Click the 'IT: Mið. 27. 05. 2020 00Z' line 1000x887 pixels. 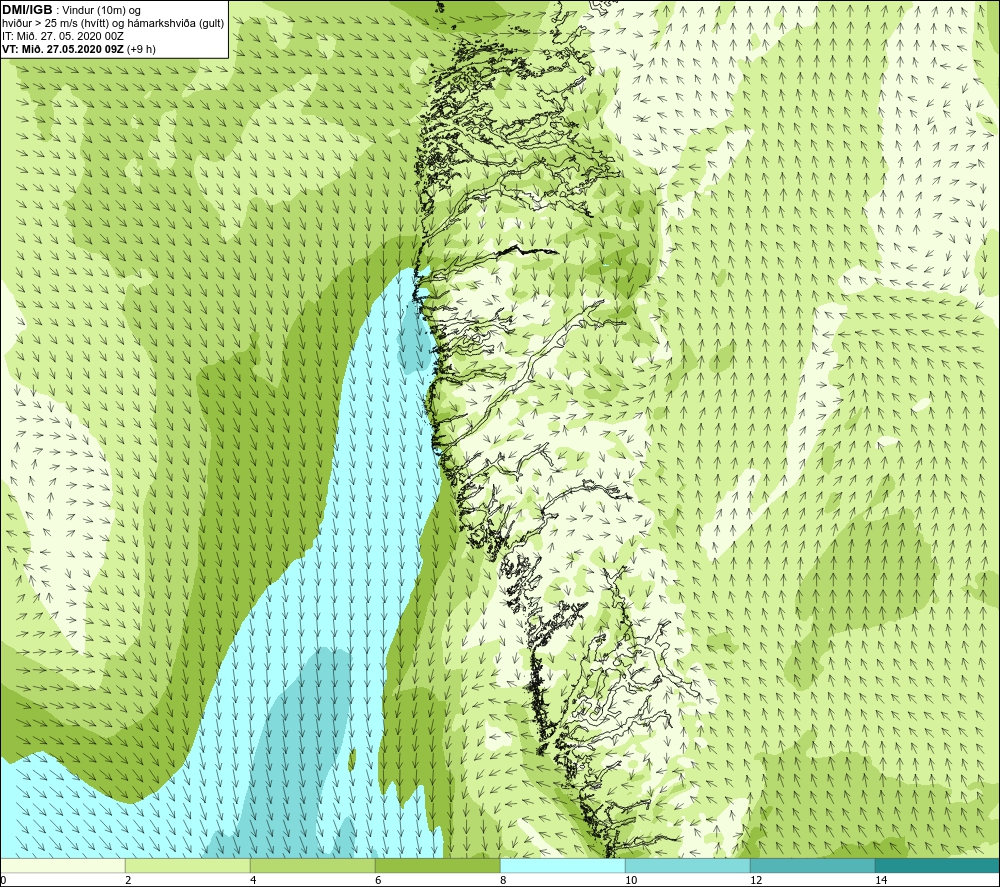coord(63,36)
